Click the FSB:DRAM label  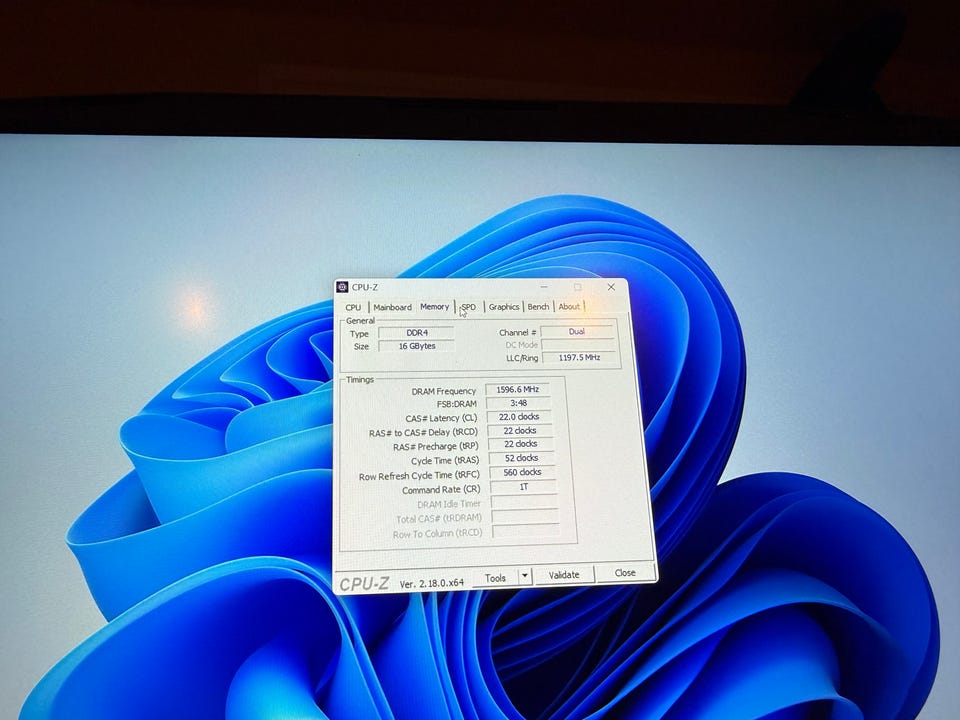(457, 404)
